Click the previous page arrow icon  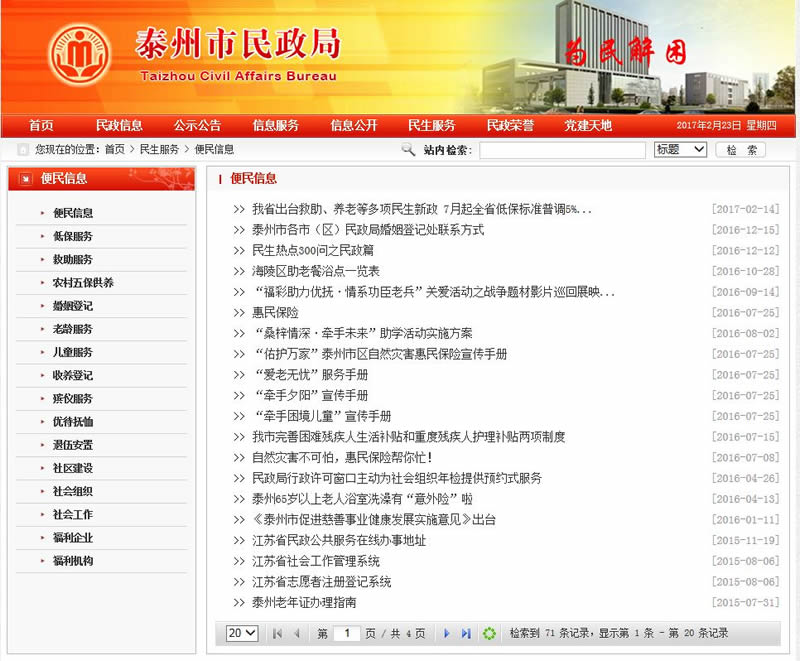pos(297,633)
